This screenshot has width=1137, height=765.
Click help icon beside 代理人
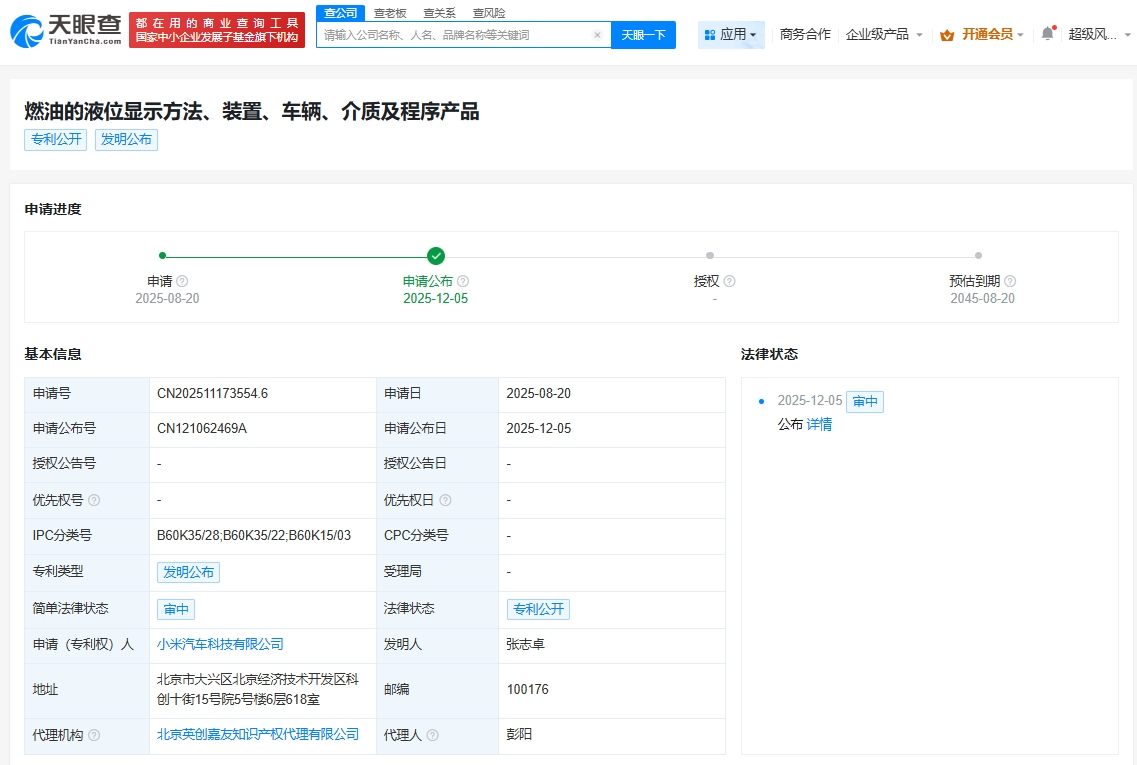(433, 735)
